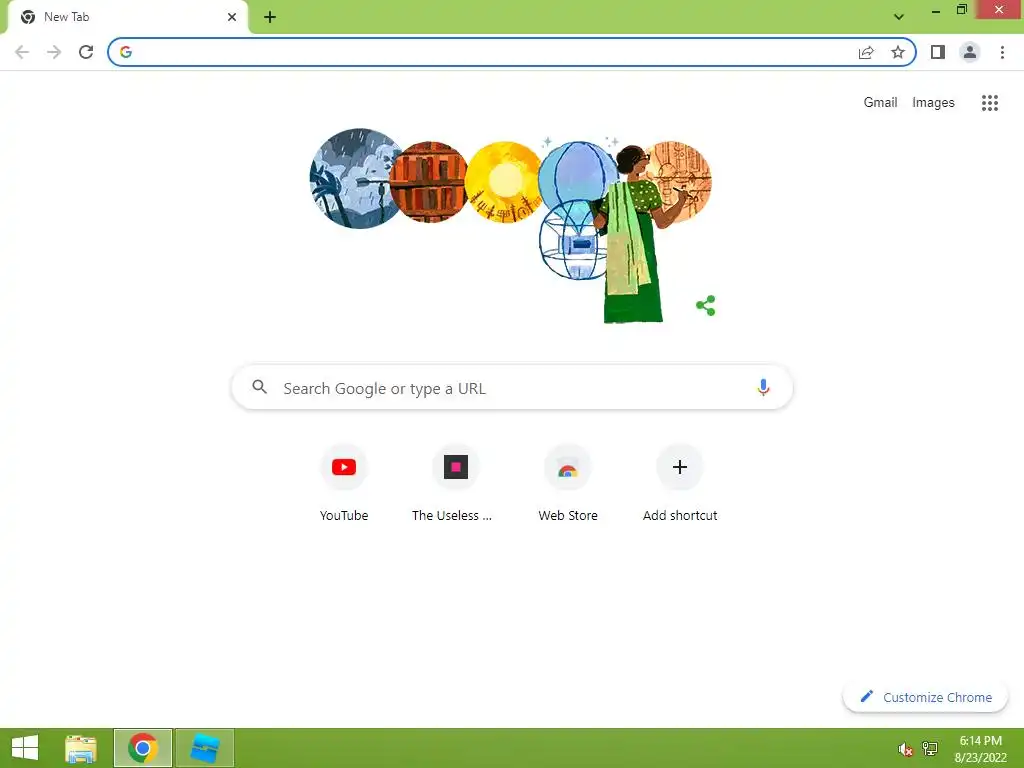Select the New Tab tab
1024x768 pixels.
click(127, 17)
